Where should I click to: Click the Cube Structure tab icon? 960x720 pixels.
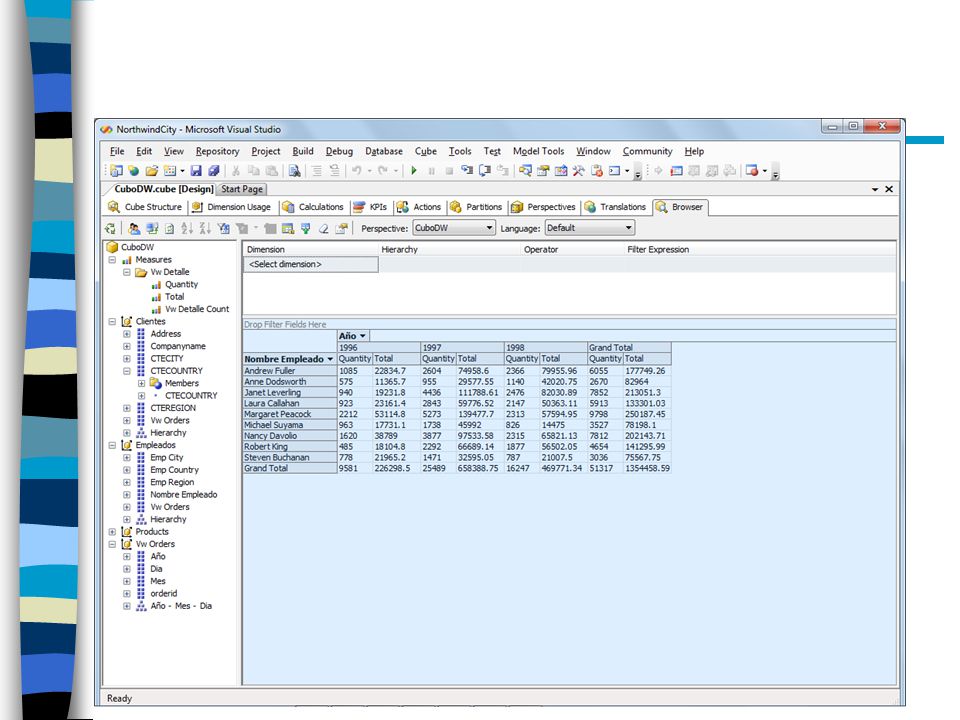click(x=114, y=207)
